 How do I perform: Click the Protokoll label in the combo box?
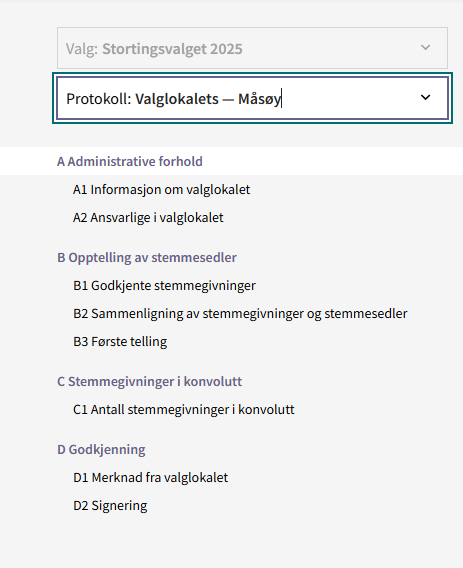pyautogui.click(x=99, y=99)
